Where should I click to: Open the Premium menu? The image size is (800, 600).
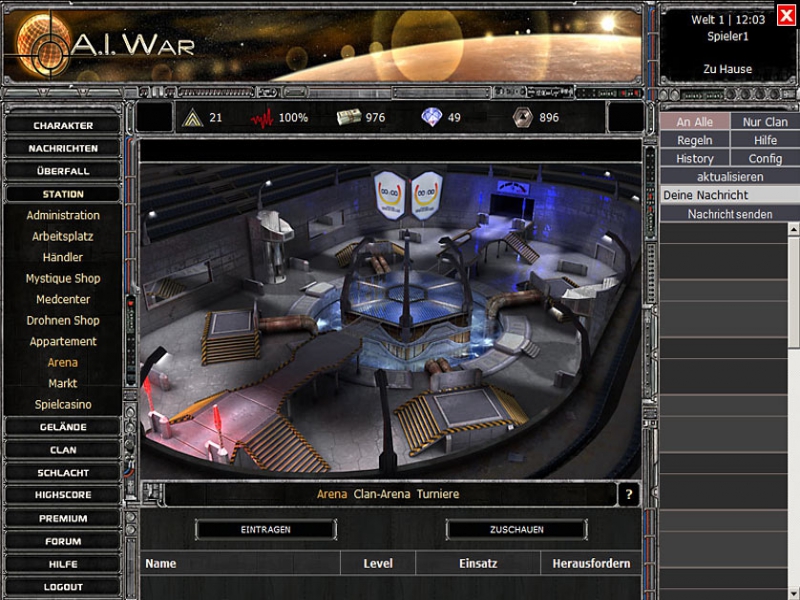[x=63, y=518]
